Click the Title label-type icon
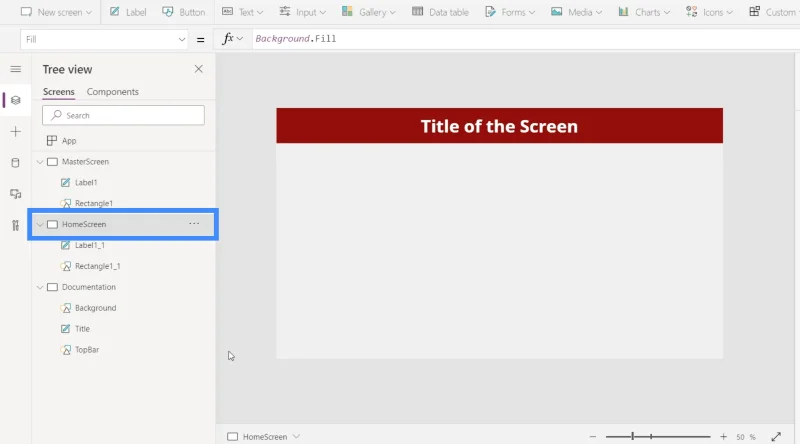800x444 pixels. pyautogui.click(x=65, y=329)
